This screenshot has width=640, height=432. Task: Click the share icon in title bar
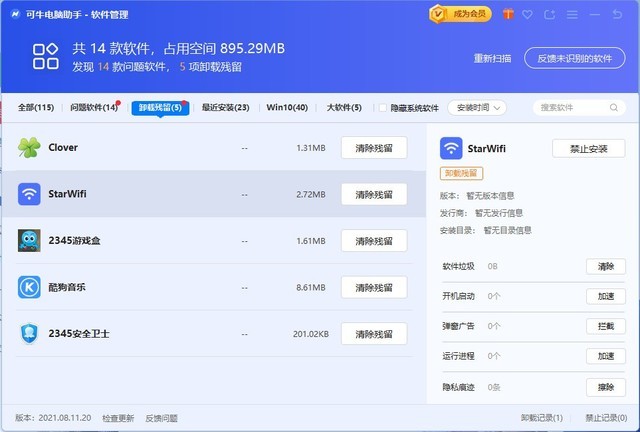(549, 15)
